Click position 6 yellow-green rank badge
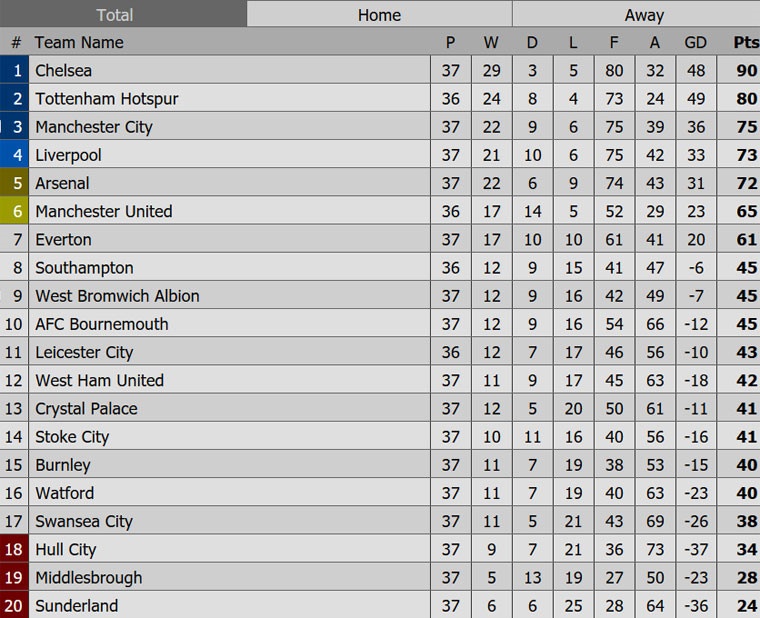Image resolution: width=760 pixels, height=618 pixels. pos(16,211)
